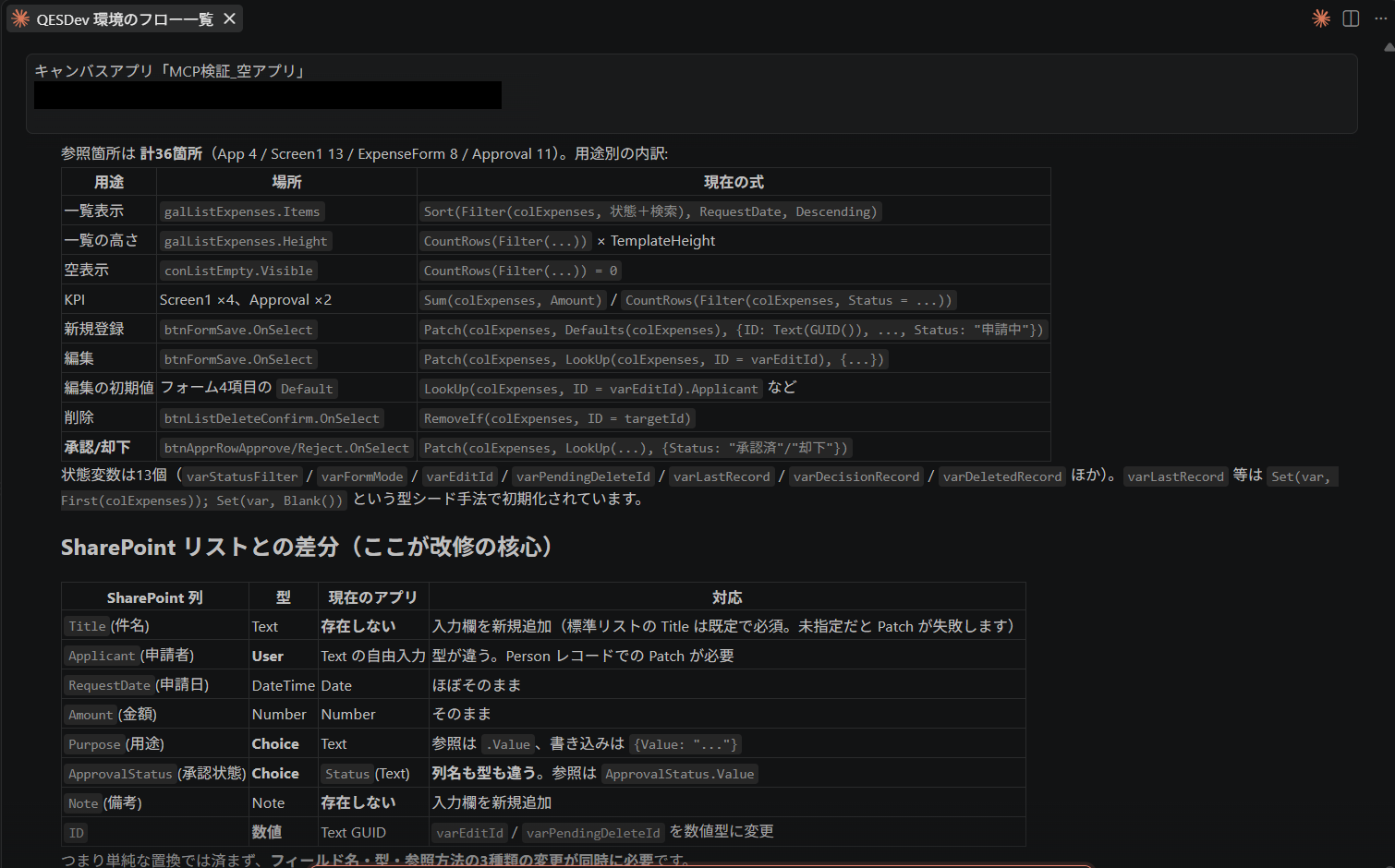Click the galListExpenses.Items code cell
The width and height of the screenshot is (1395, 868).
click(242, 211)
